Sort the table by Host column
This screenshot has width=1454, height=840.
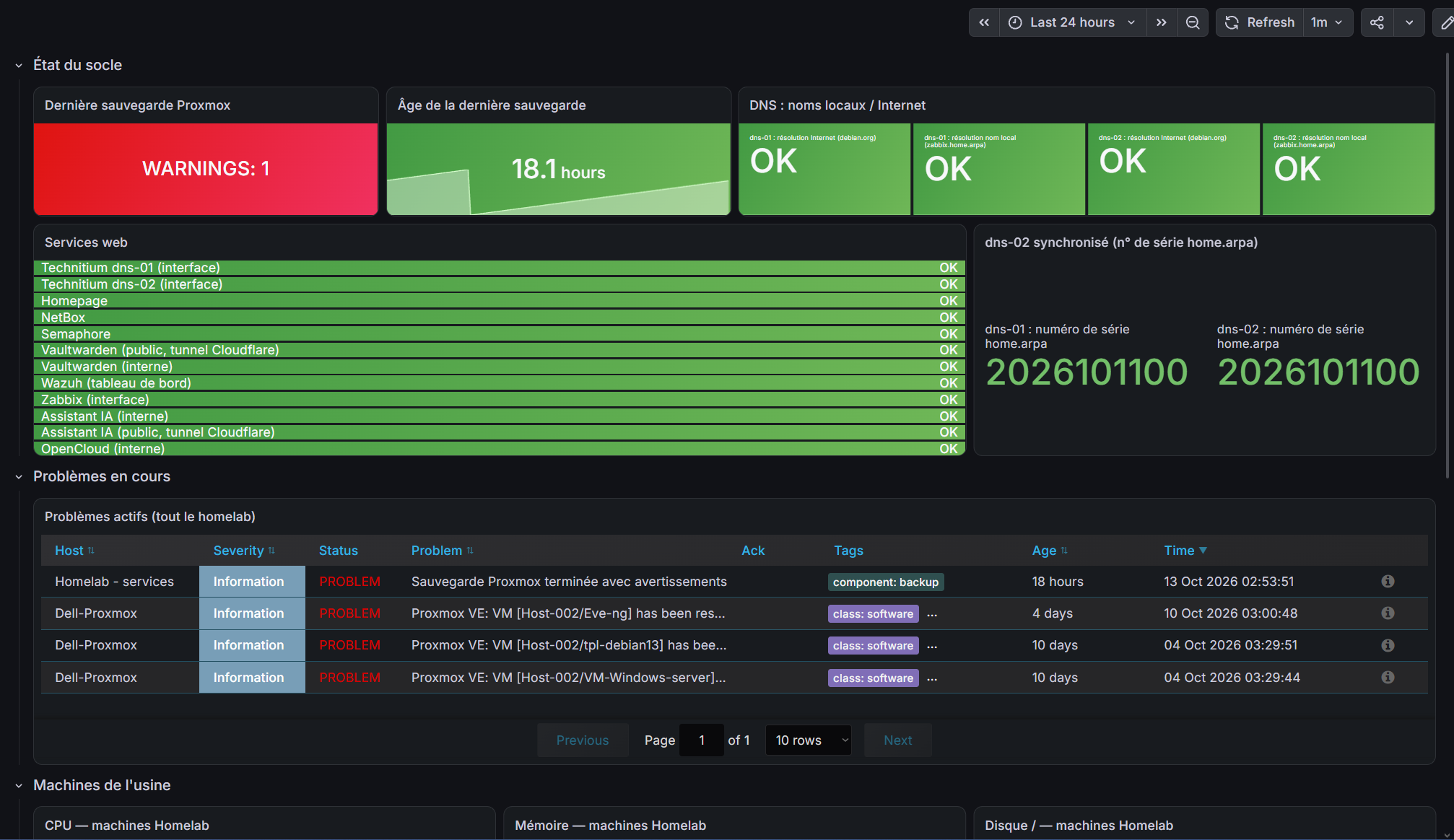74,551
